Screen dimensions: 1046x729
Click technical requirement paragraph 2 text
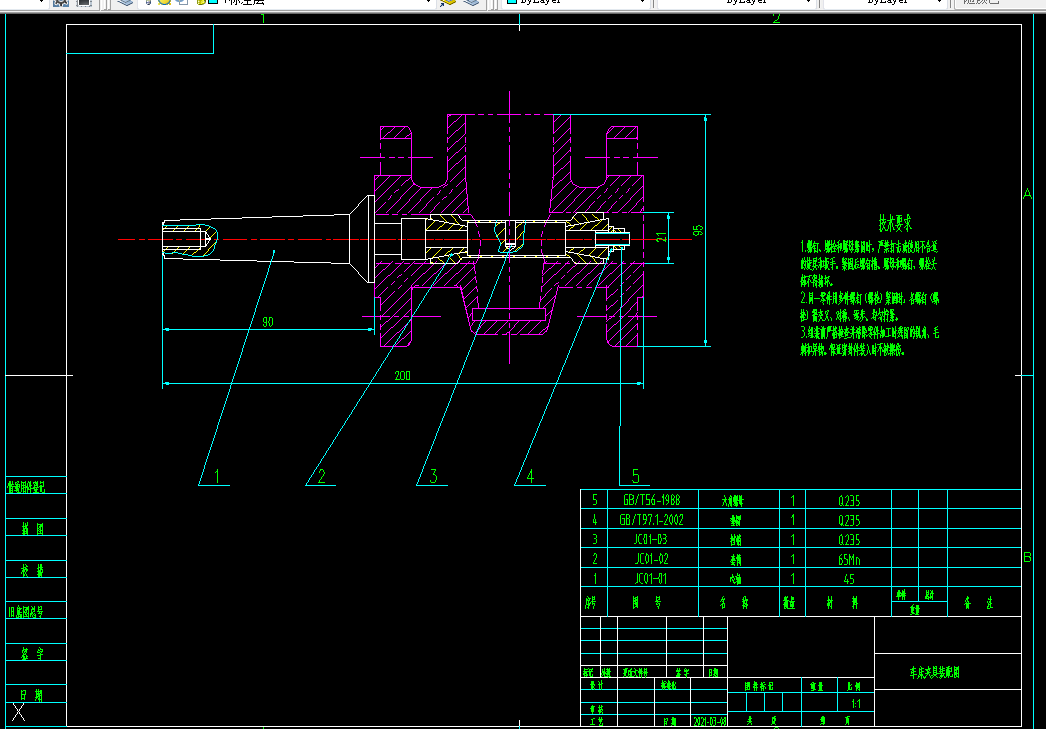point(869,306)
